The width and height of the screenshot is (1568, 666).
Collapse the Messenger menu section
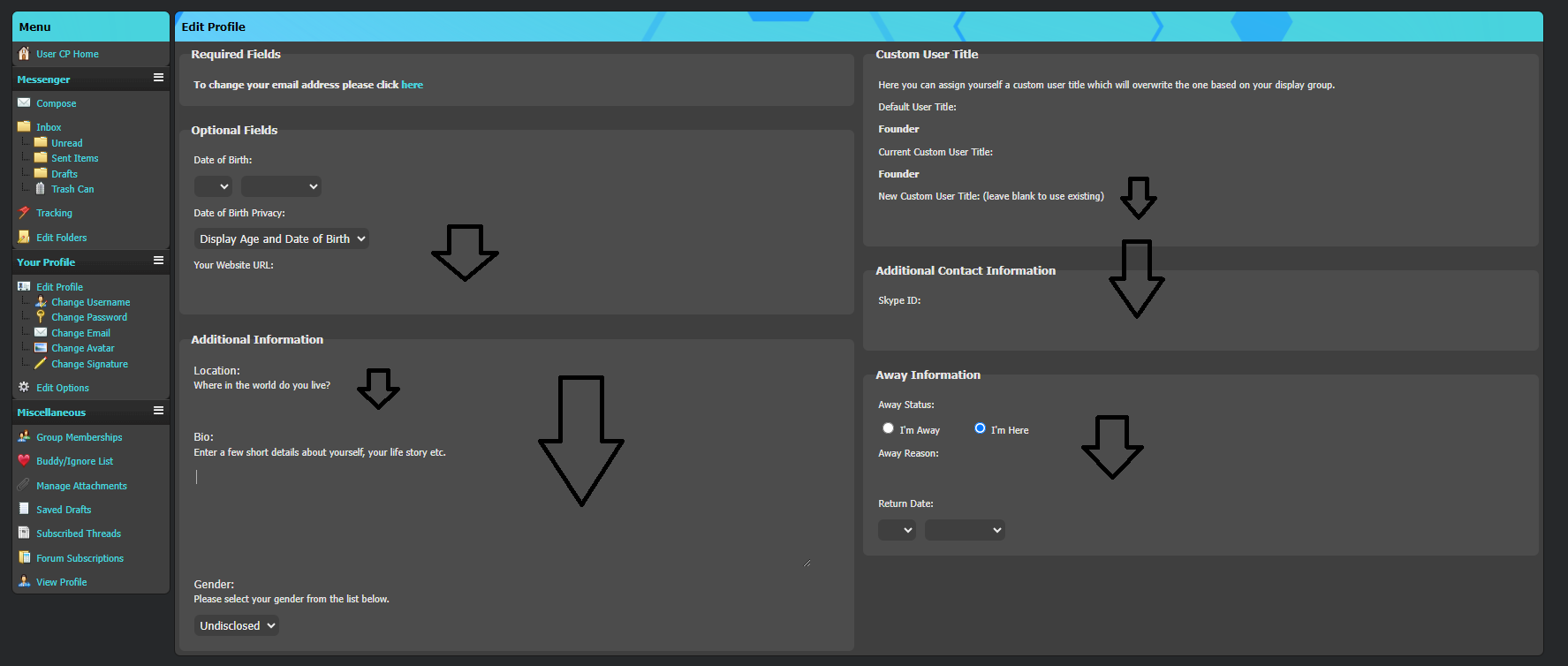click(158, 78)
